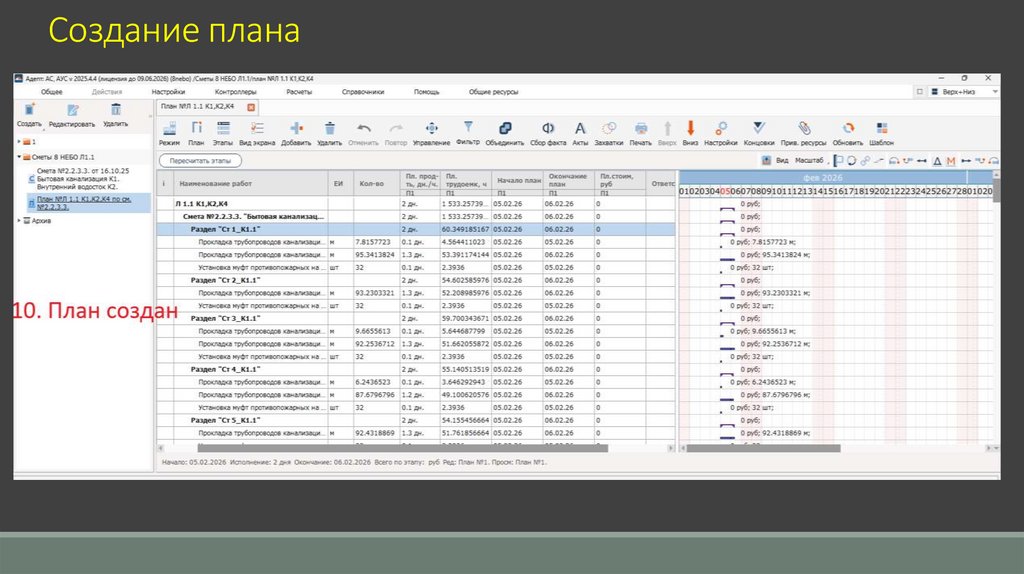1024x574 pixels.
Task: Click the cell with quantity 7.8157723
Action: pyautogui.click(x=377, y=242)
